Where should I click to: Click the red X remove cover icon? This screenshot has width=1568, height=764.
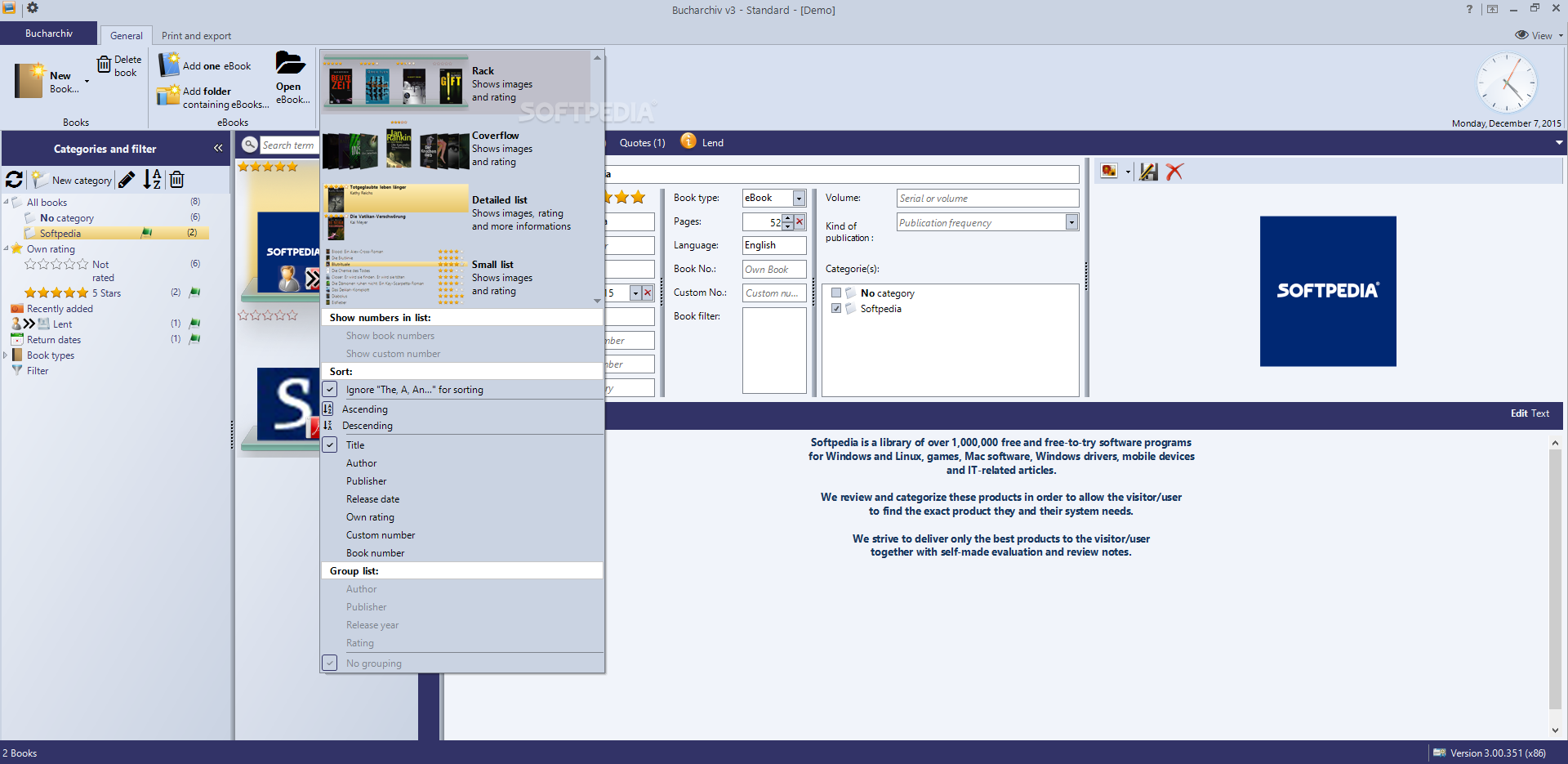[x=1174, y=172]
